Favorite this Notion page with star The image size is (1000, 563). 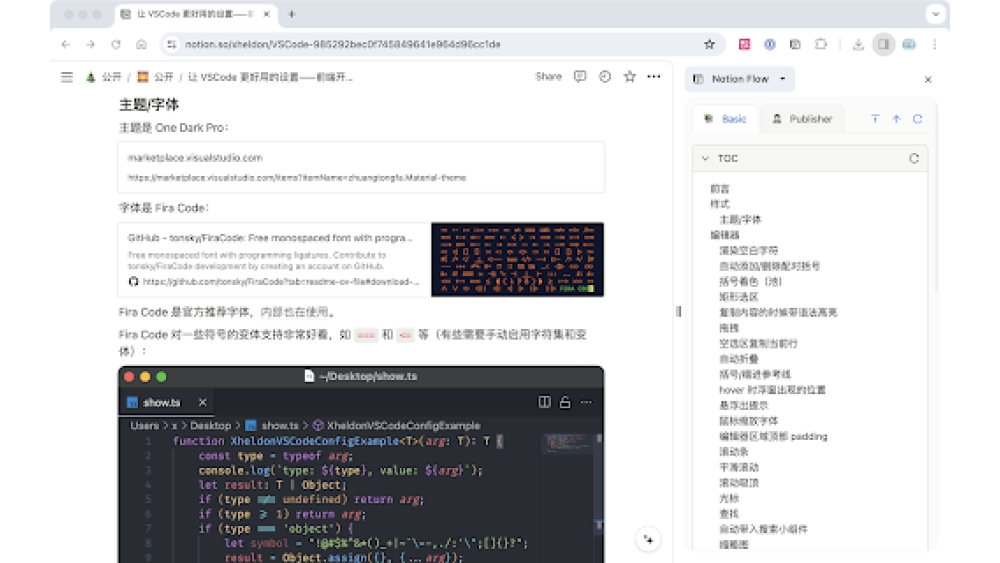629,77
